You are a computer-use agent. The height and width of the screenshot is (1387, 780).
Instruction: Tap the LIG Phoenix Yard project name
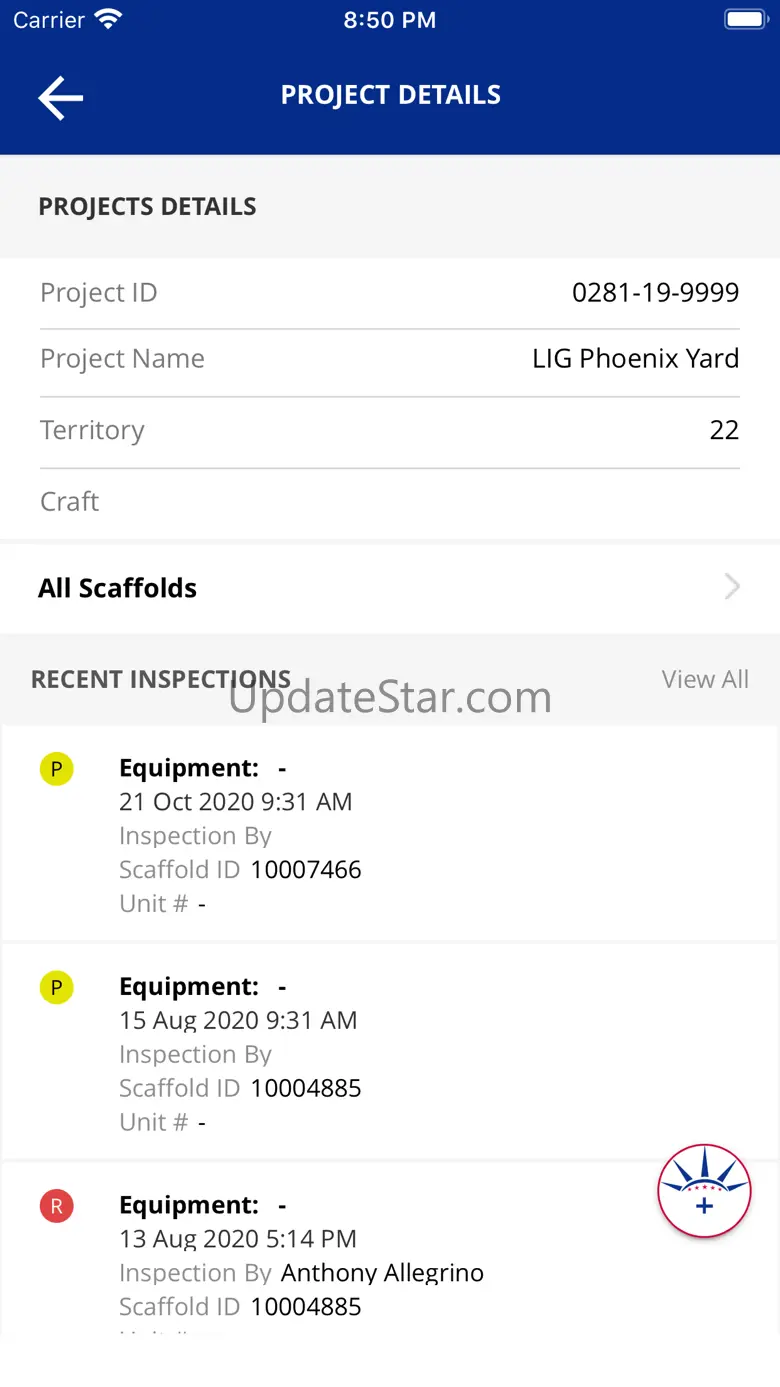pos(635,359)
